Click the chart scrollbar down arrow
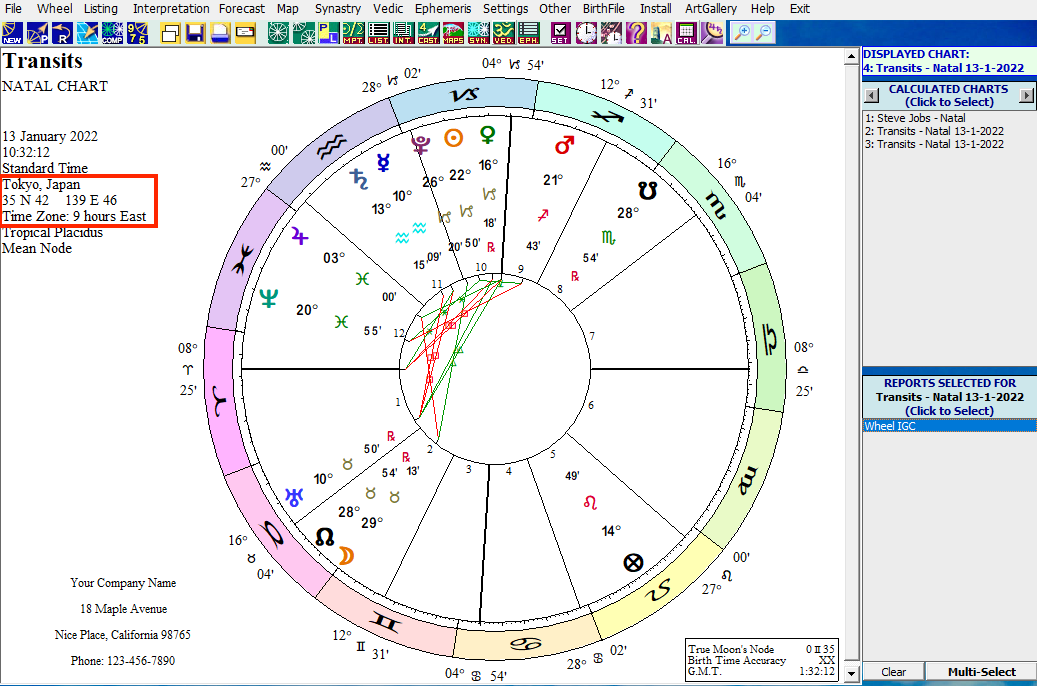The image size is (1037, 686). click(x=852, y=673)
